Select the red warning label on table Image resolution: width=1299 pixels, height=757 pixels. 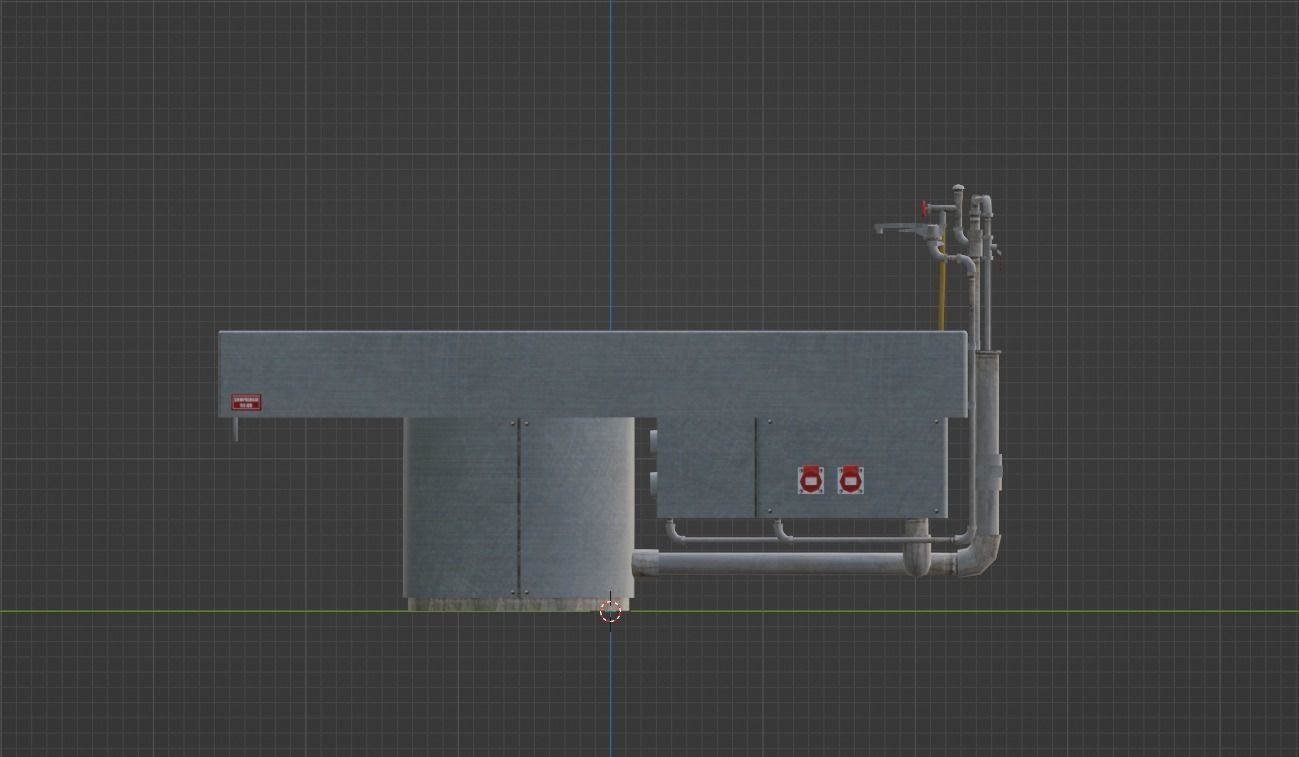click(x=246, y=402)
